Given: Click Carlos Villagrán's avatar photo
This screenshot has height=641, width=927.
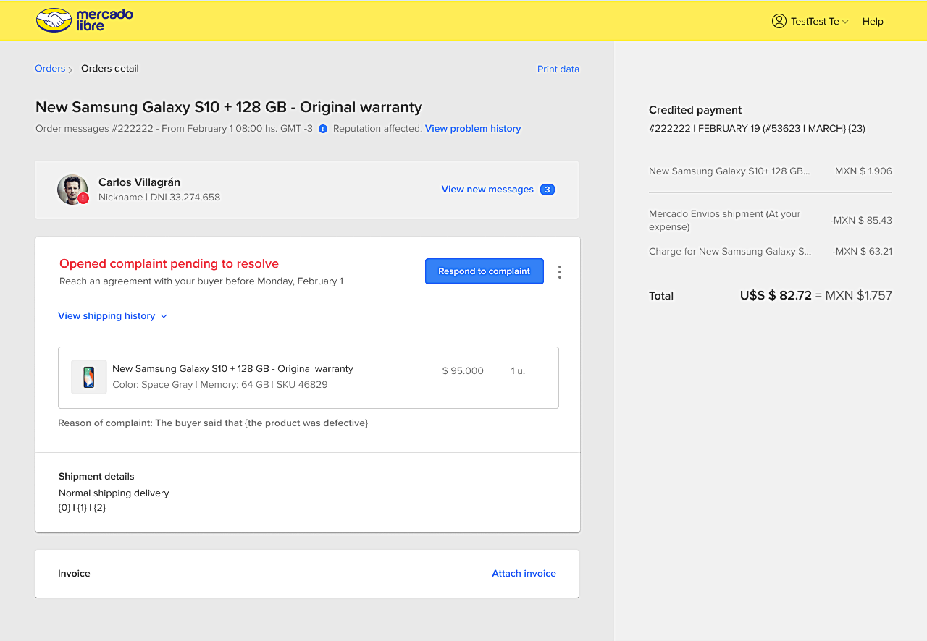Looking at the screenshot, I should click(72, 189).
